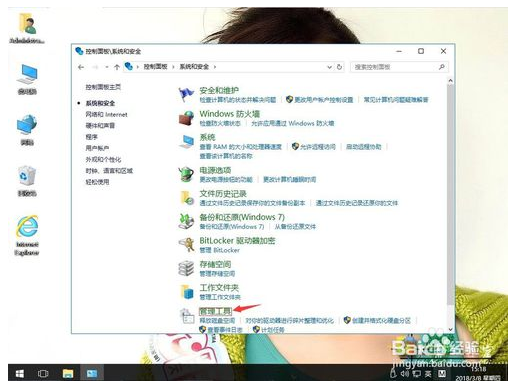This screenshot has height=381, width=510.
Task: Expand chevron after 系统和安全 breadcrumb
Action: 215,67
